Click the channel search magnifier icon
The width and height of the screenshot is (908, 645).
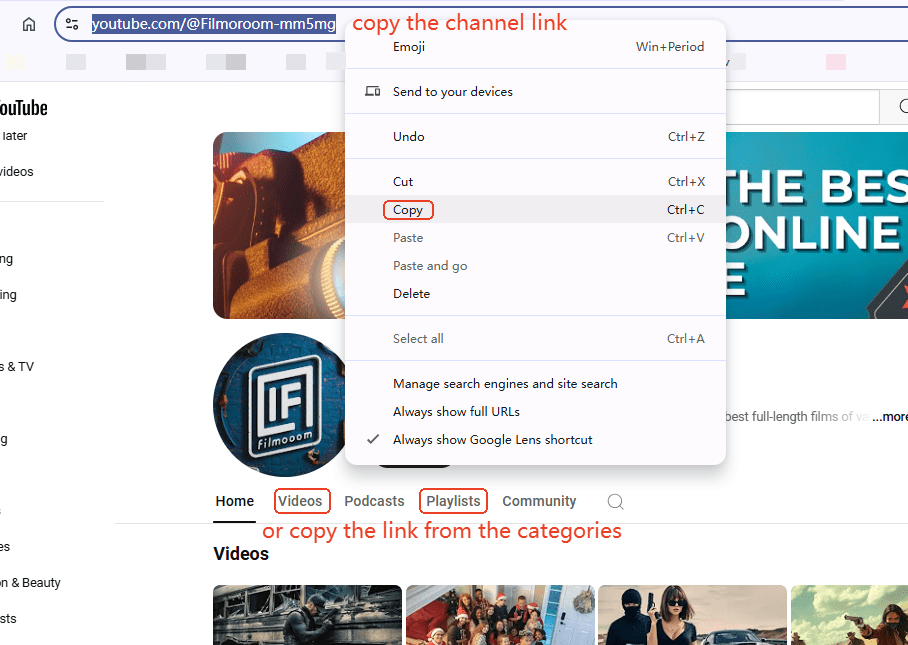pos(616,502)
